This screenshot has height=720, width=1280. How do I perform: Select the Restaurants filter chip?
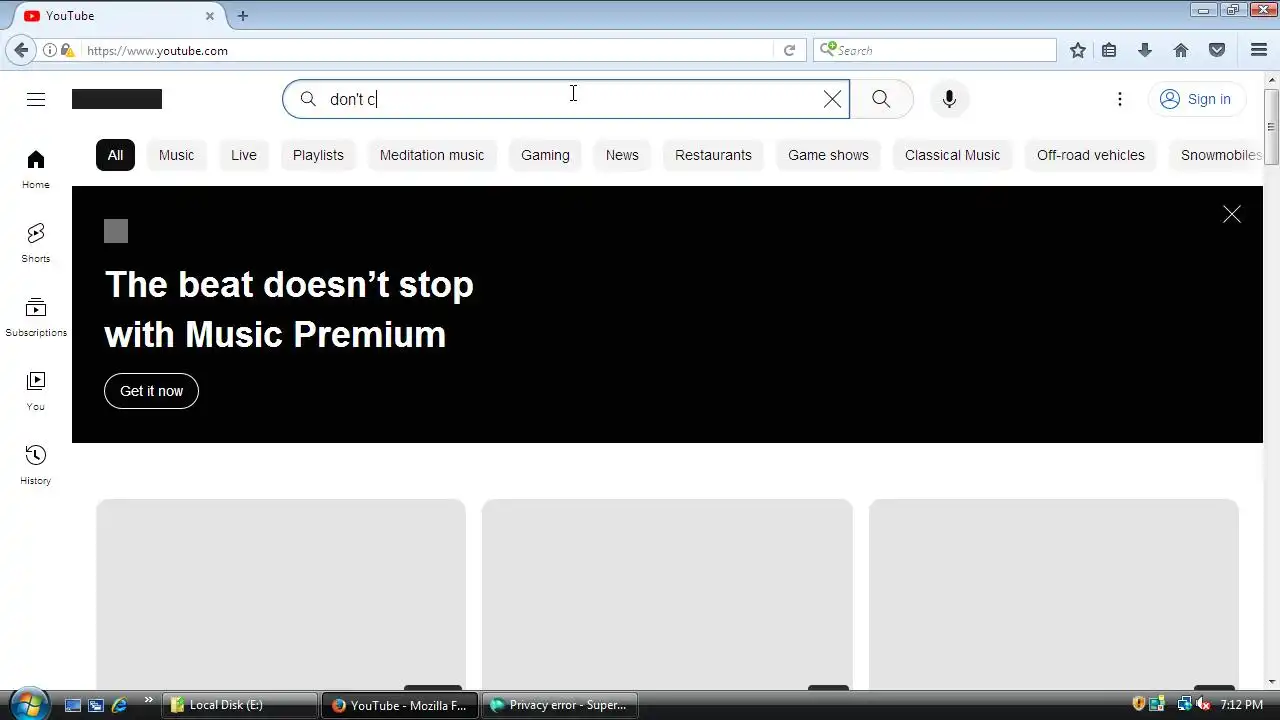tap(713, 155)
